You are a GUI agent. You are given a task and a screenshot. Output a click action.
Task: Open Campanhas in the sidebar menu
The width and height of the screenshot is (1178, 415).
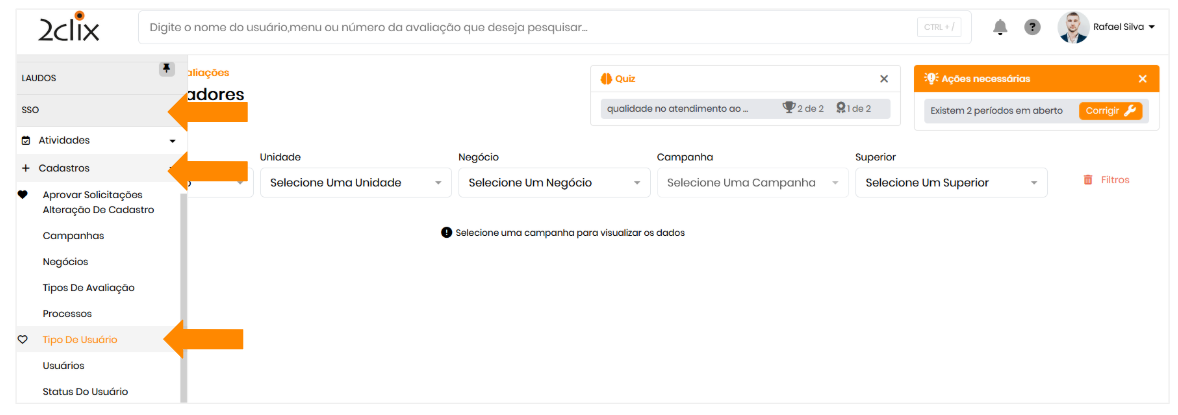tap(73, 236)
